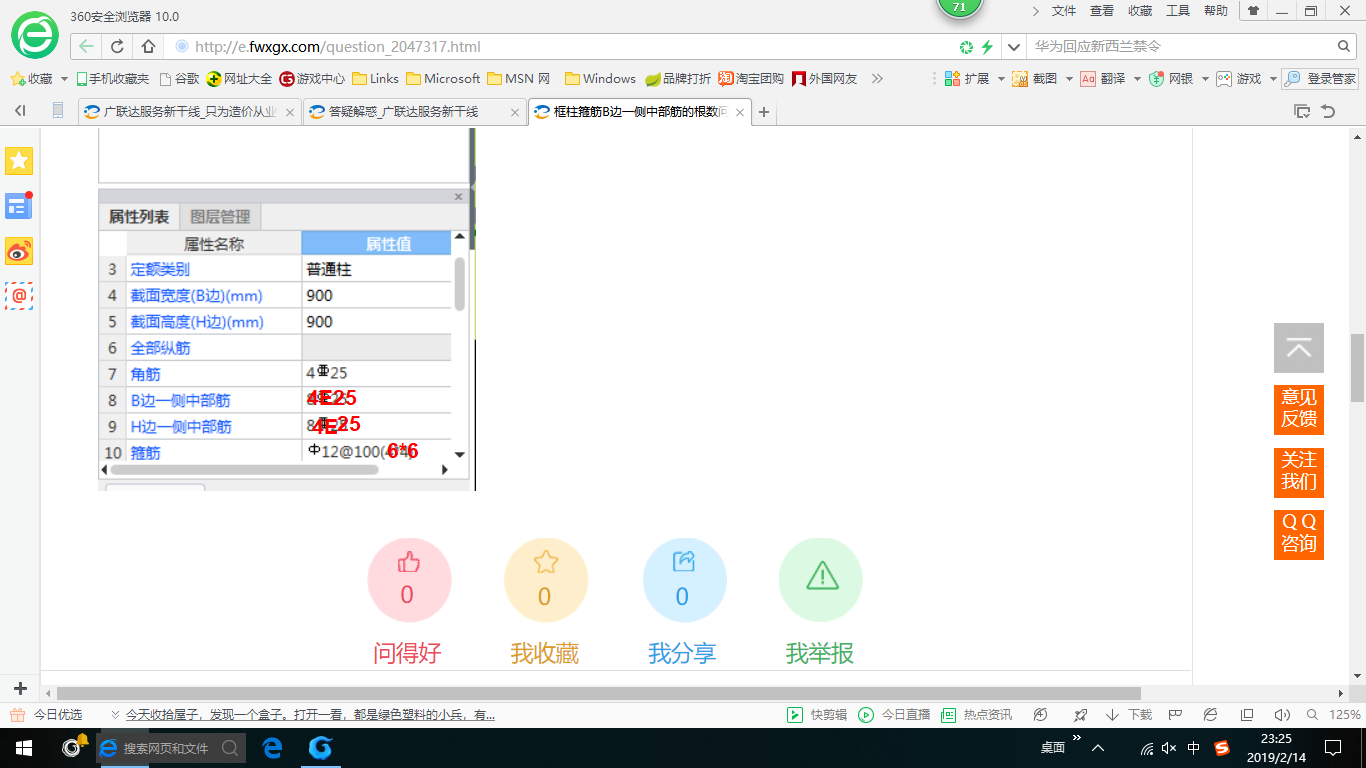The width and height of the screenshot is (1366, 768).
Task: Open the 翻译 translate dropdown arrow
Action: coord(1136,79)
